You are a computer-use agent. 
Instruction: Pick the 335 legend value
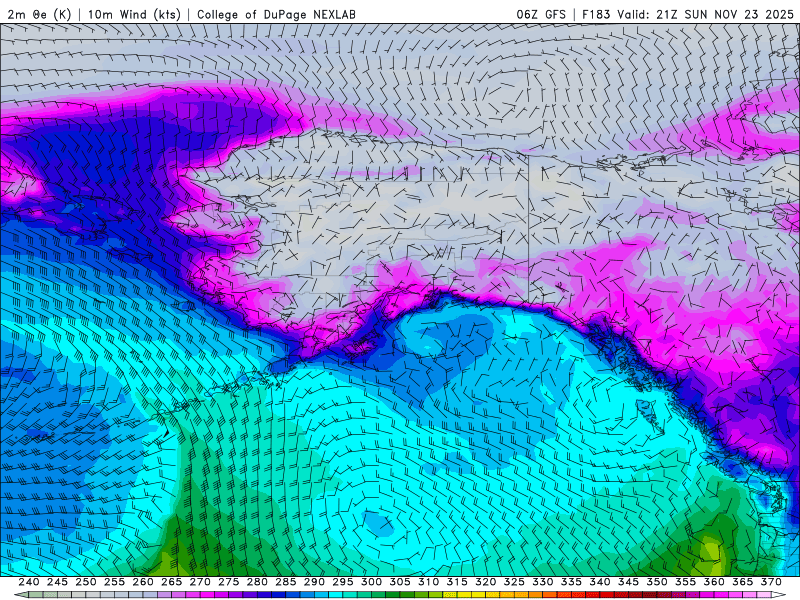571,582
